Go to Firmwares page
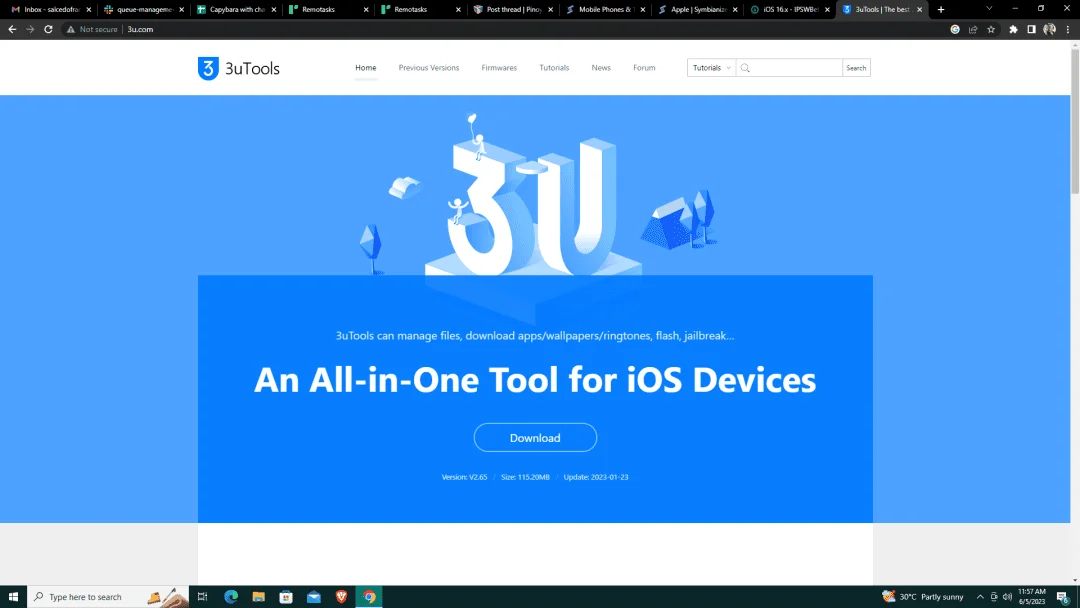Viewport: 1080px width, 608px height. pos(499,67)
